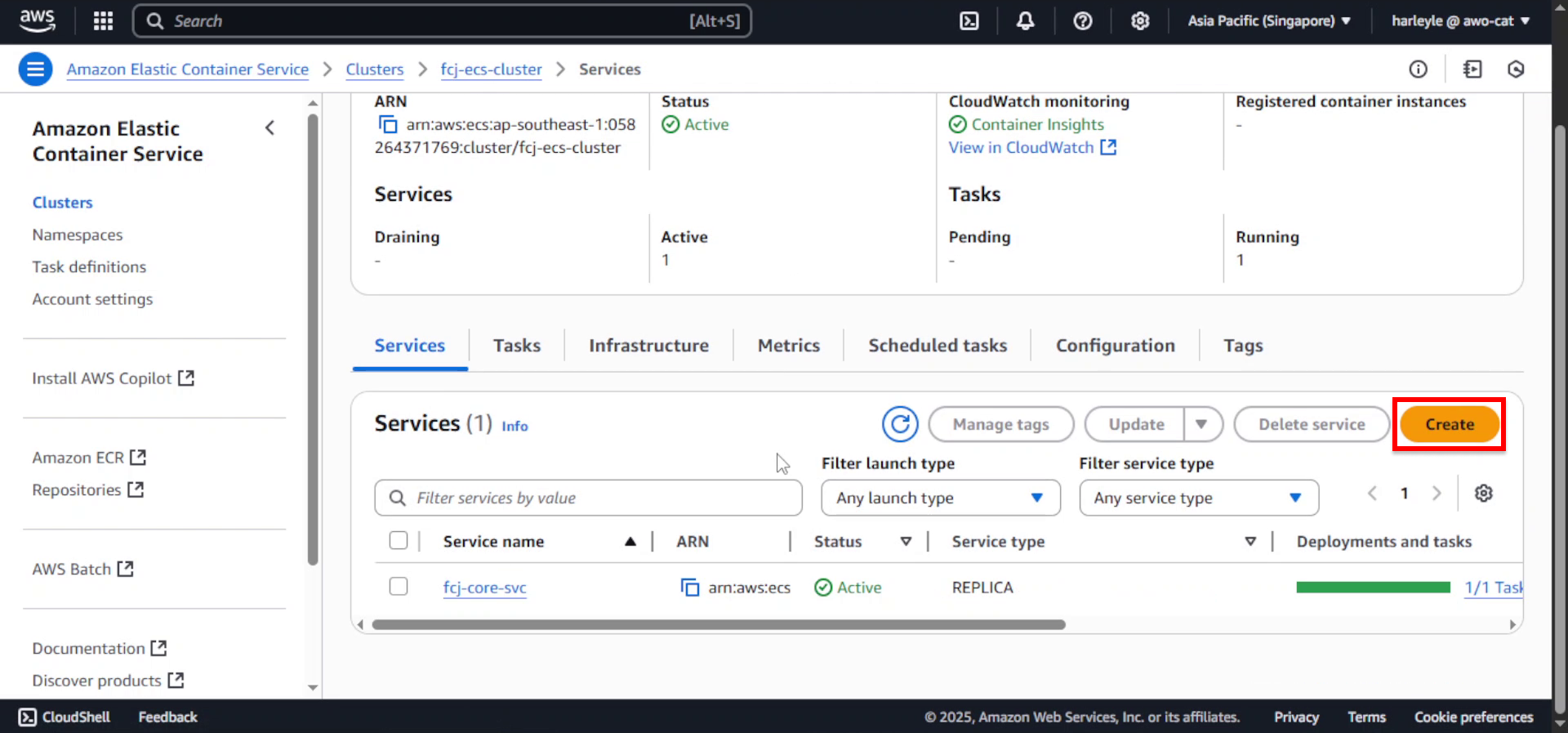Go to the previous page of services
The height and width of the screenshot is (733, 1568).
1373,494
